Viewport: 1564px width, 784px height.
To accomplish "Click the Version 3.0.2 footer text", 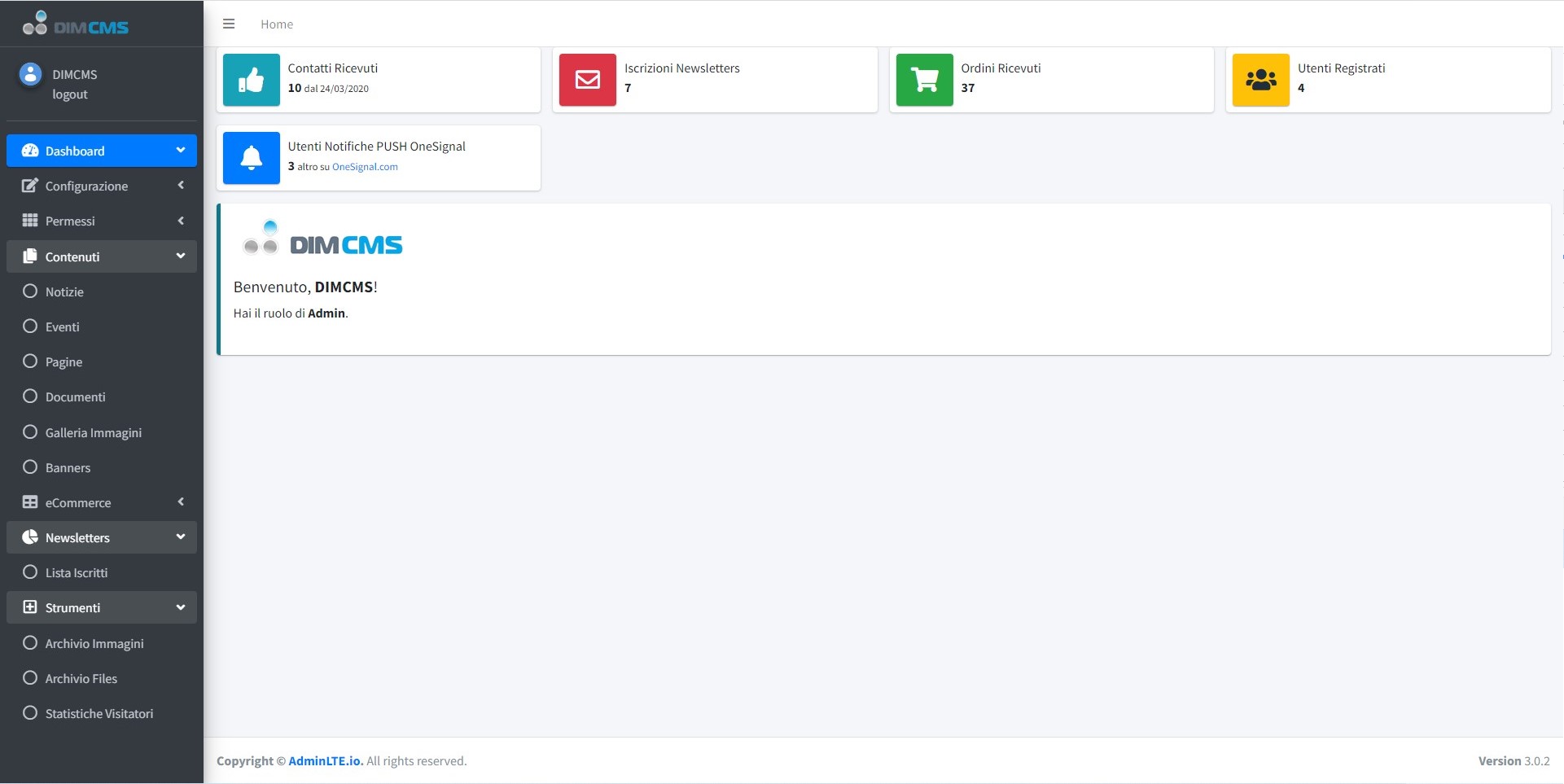I will click(x=1514, y=761).
